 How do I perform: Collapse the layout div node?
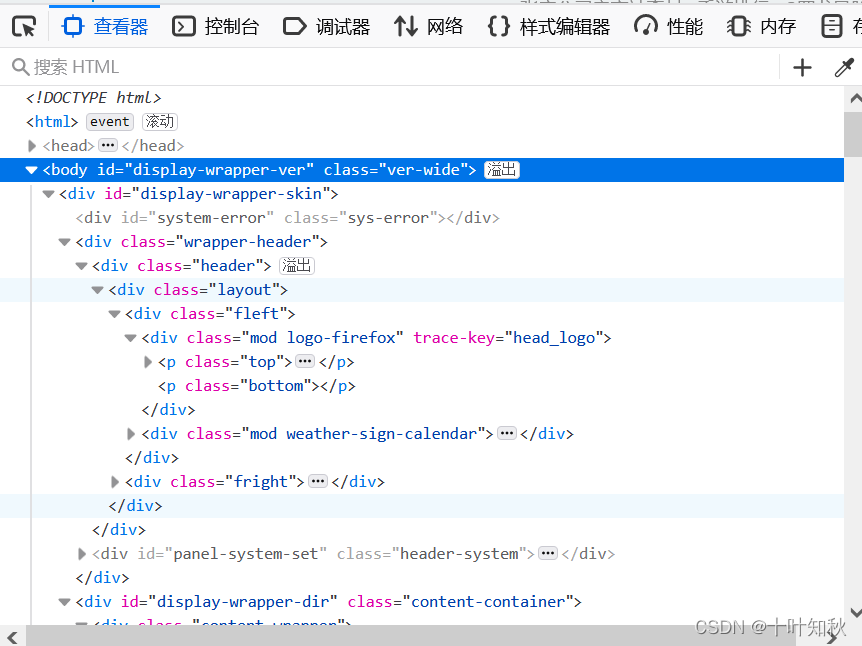[x=98, y=290]
